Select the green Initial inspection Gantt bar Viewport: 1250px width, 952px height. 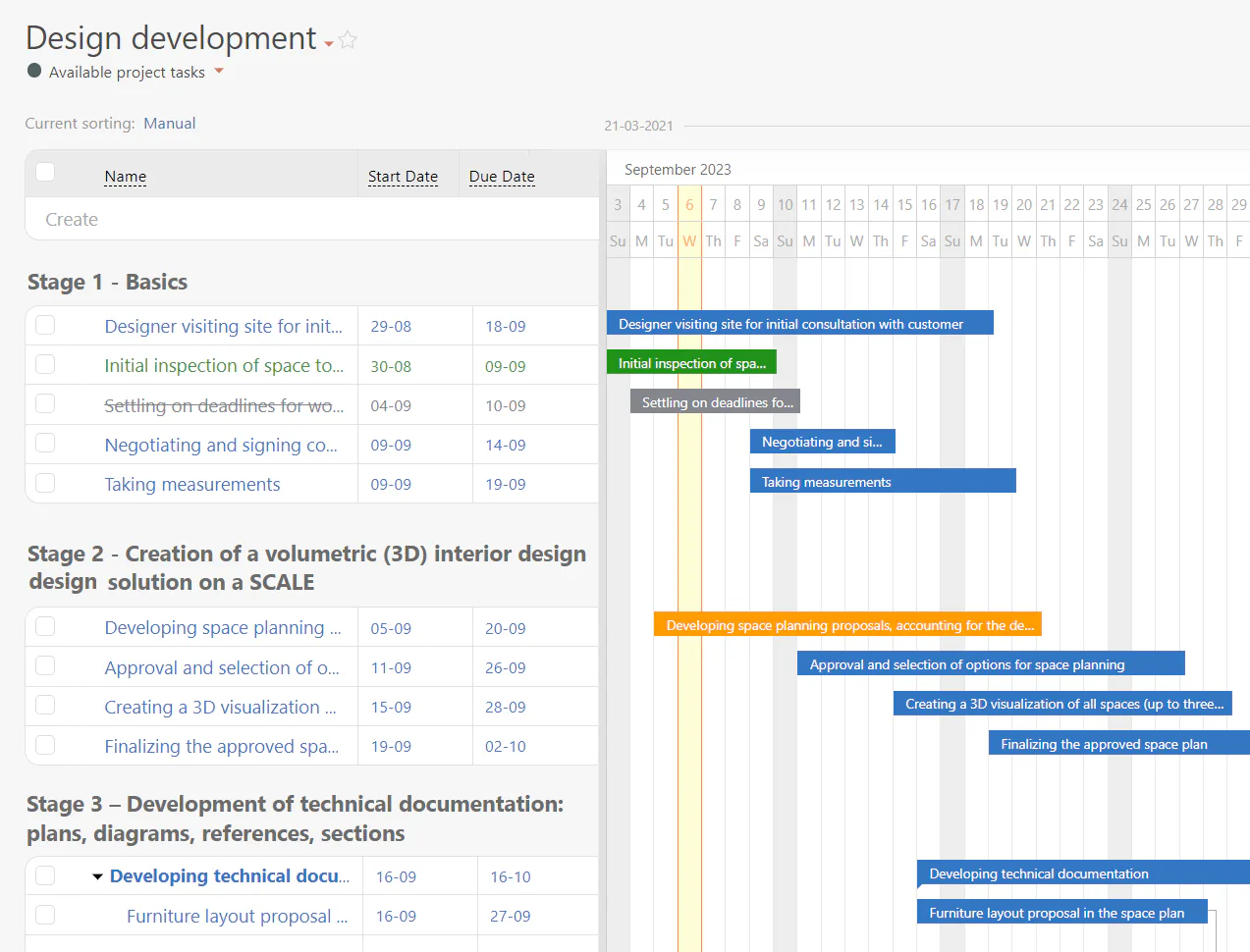[691, 363]
